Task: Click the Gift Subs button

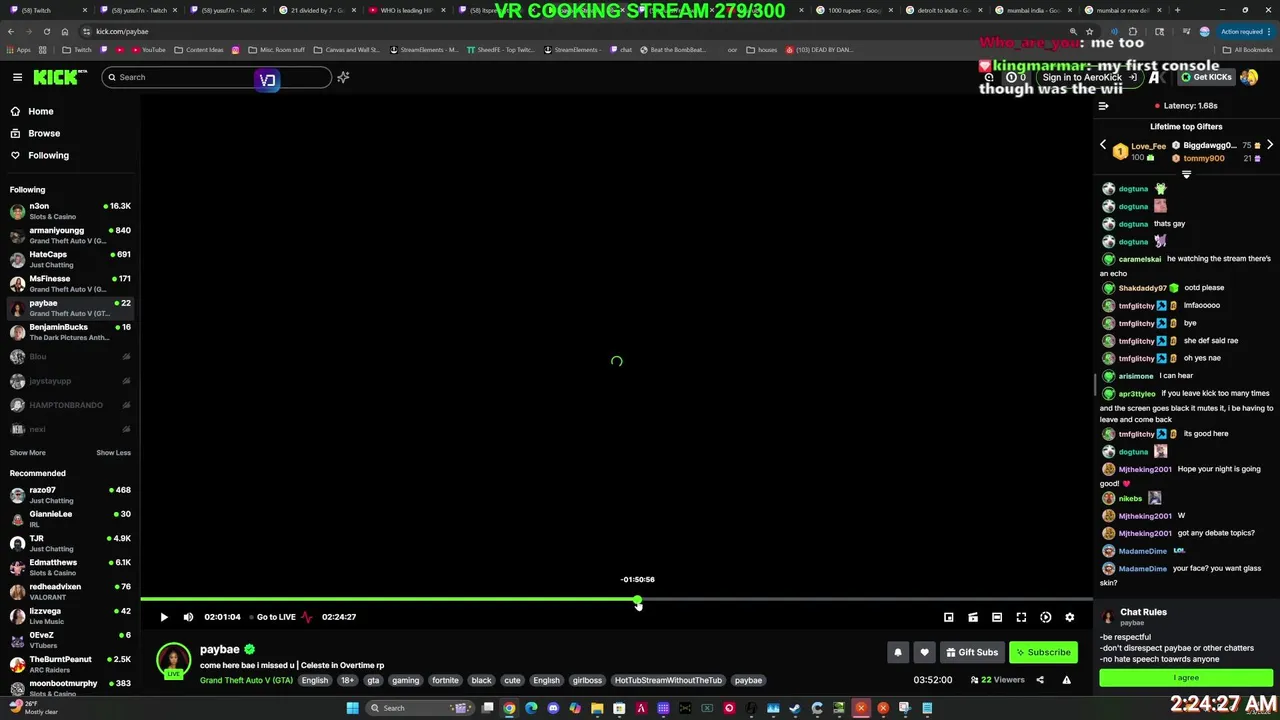Action: pos(972,652)
